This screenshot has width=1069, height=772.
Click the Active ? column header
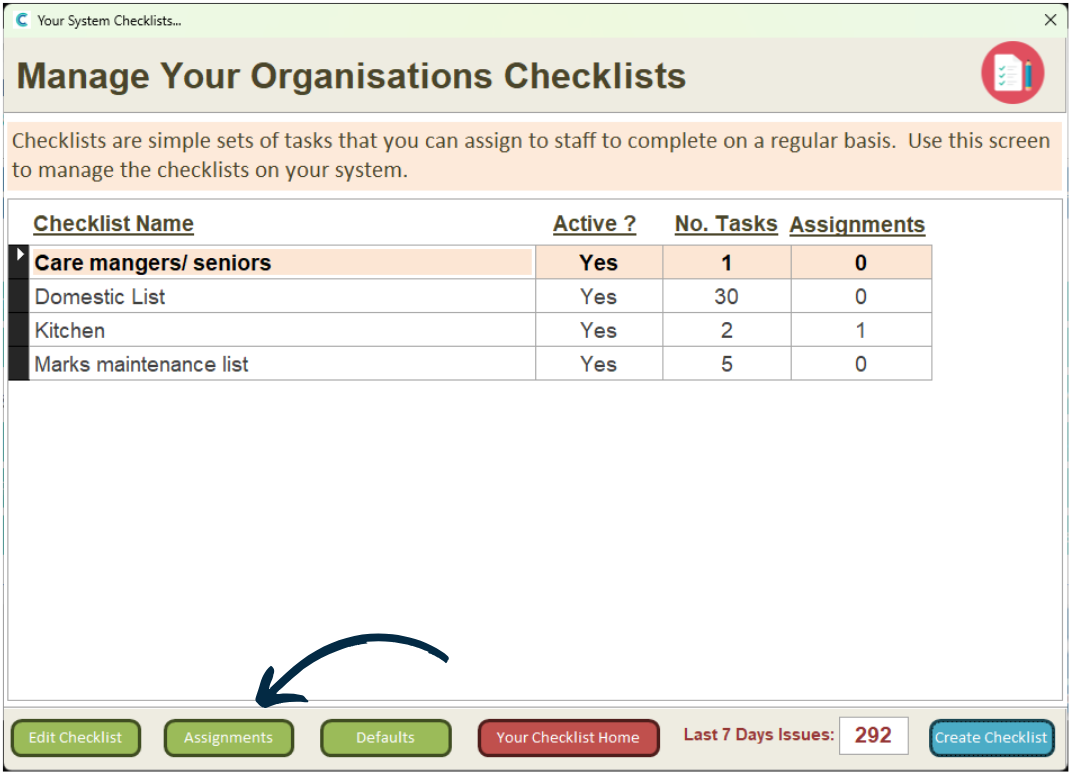[x=594, y=224]
